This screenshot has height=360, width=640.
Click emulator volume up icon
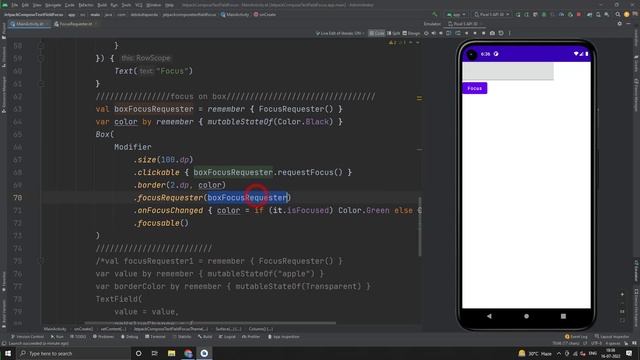433,33
